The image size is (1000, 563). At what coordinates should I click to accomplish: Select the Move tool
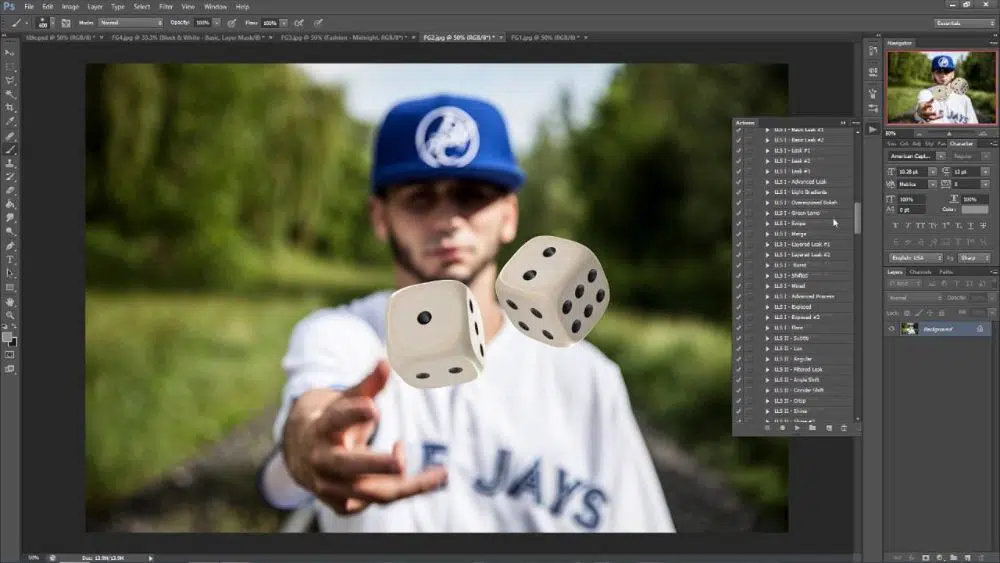pos(10,51)
